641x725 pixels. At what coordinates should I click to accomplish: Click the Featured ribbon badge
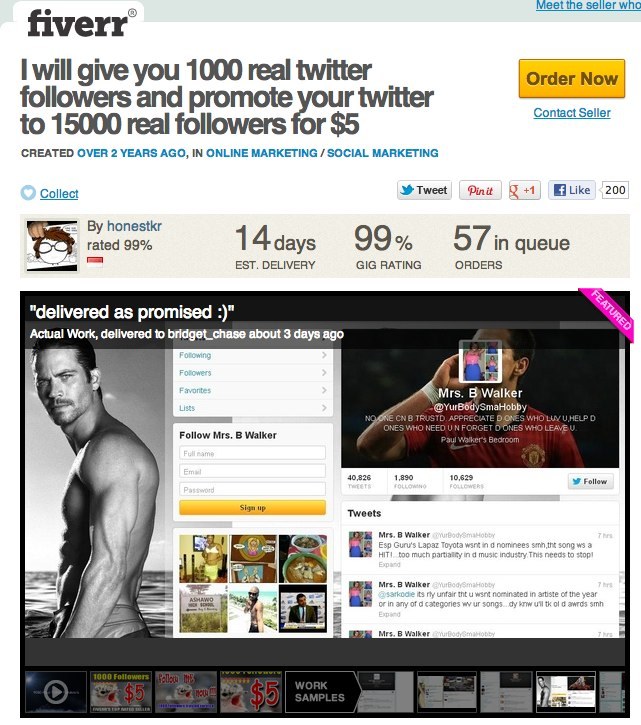coord(607,314)
